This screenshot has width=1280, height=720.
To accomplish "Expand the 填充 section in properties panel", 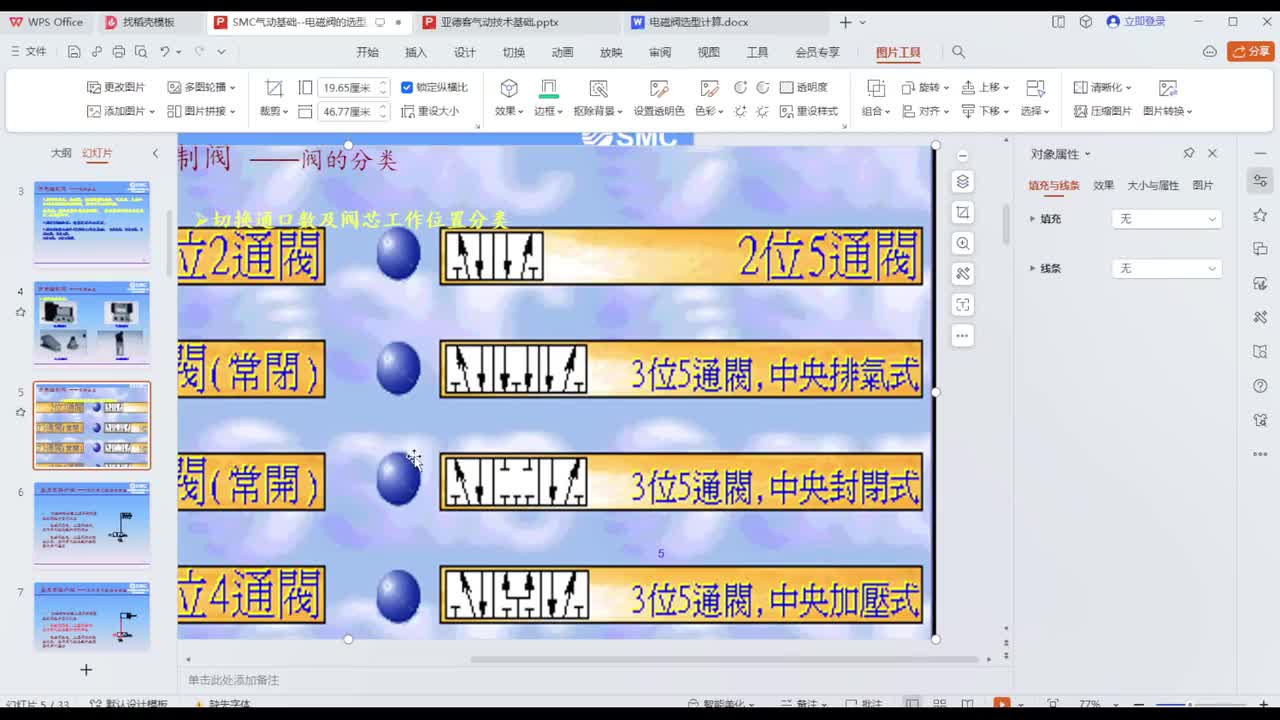I will click(1033, 219).
